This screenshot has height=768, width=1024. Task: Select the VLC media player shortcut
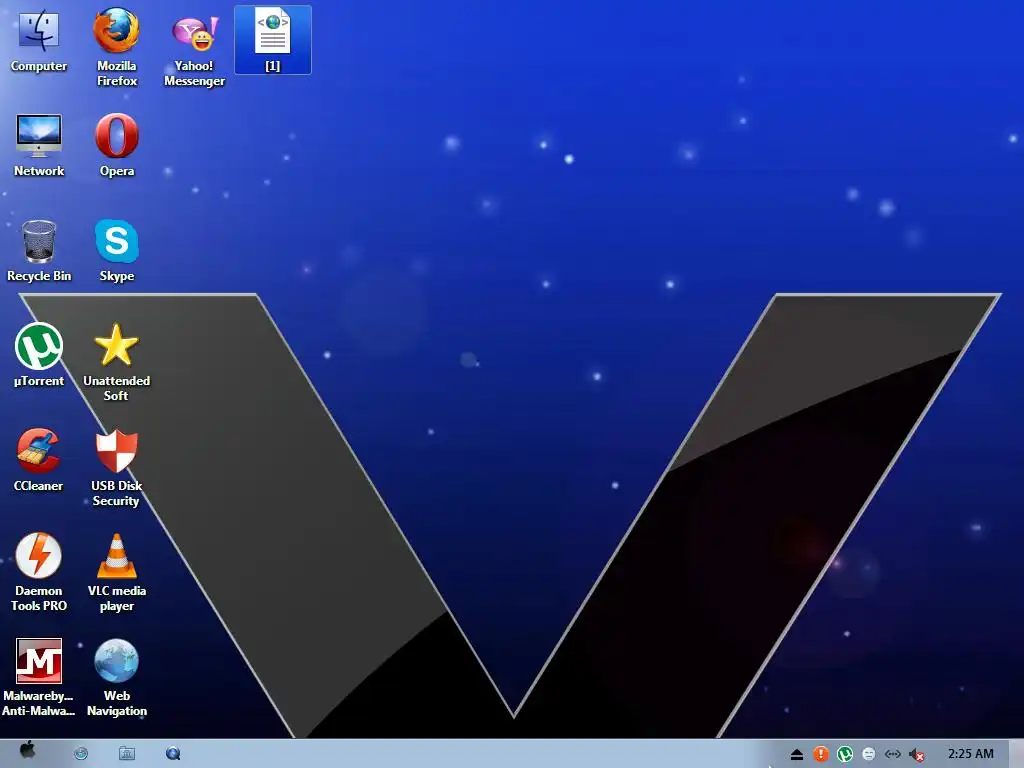116,572
